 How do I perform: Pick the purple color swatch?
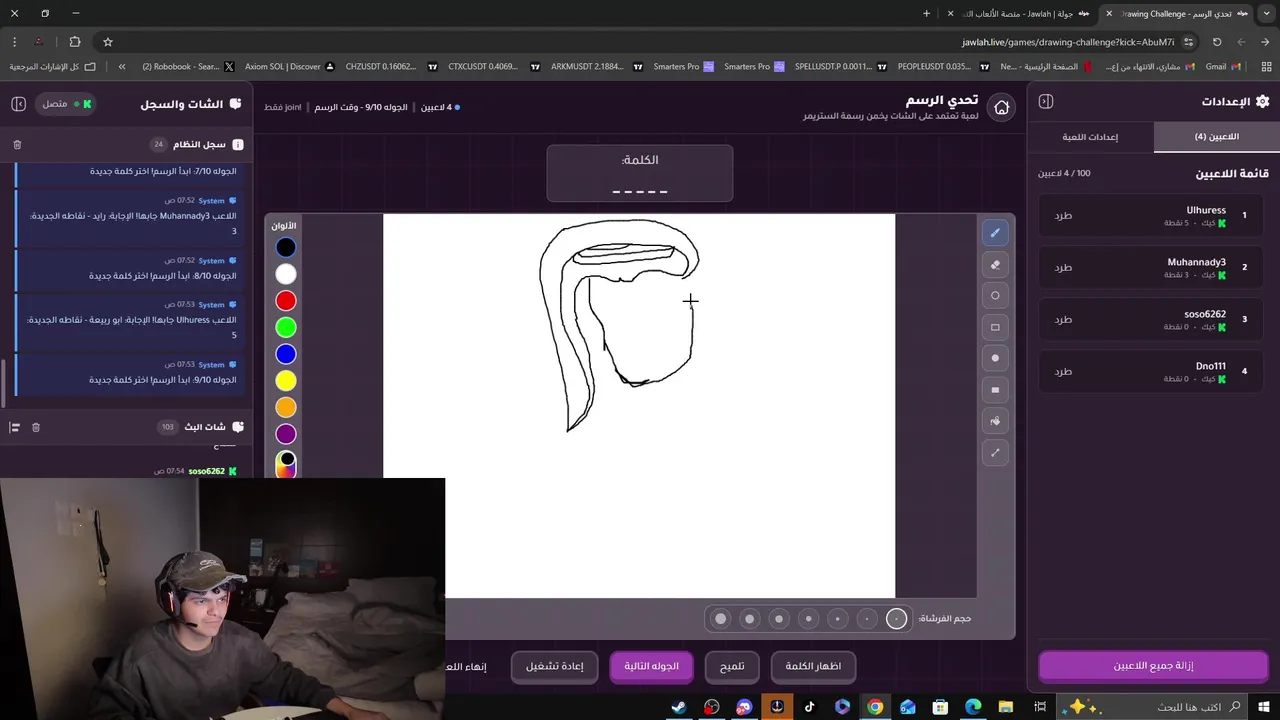[286, 434]
